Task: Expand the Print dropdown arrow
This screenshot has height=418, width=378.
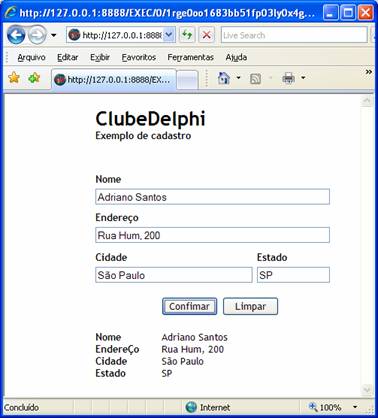Action: click(x=303, y=78)
